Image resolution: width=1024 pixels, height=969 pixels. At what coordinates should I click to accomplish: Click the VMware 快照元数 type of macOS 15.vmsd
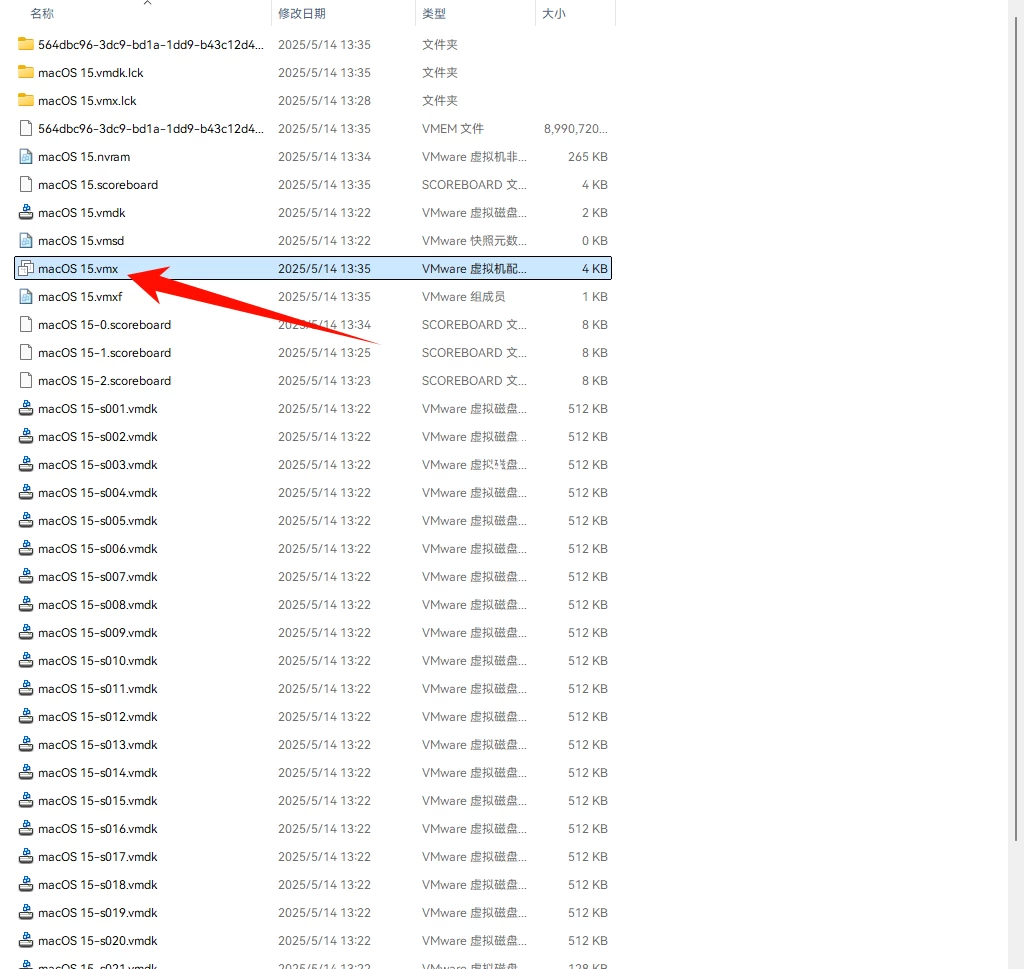click(x=474, y=241)
